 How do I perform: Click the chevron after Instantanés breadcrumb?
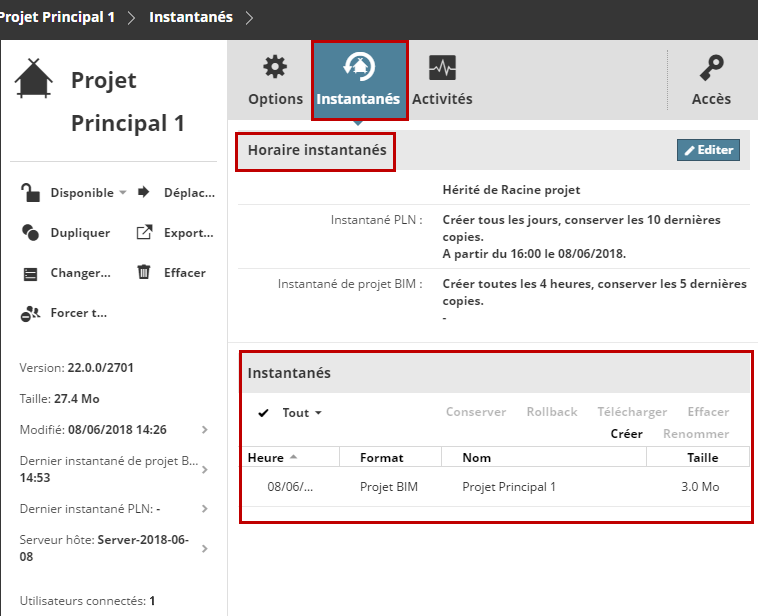pos(249,17)
